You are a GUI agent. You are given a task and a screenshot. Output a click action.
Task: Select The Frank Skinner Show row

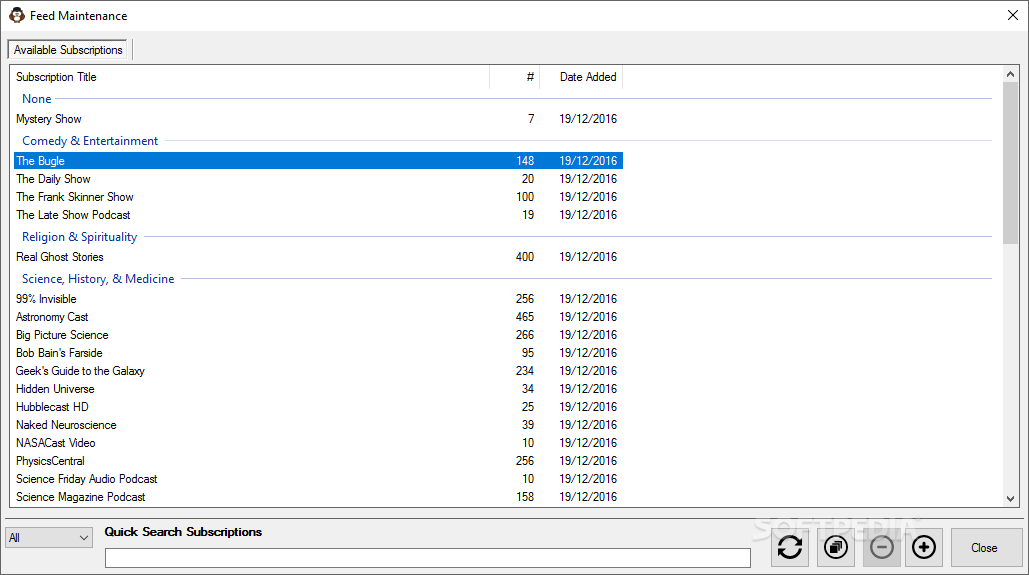pos(318,197)
